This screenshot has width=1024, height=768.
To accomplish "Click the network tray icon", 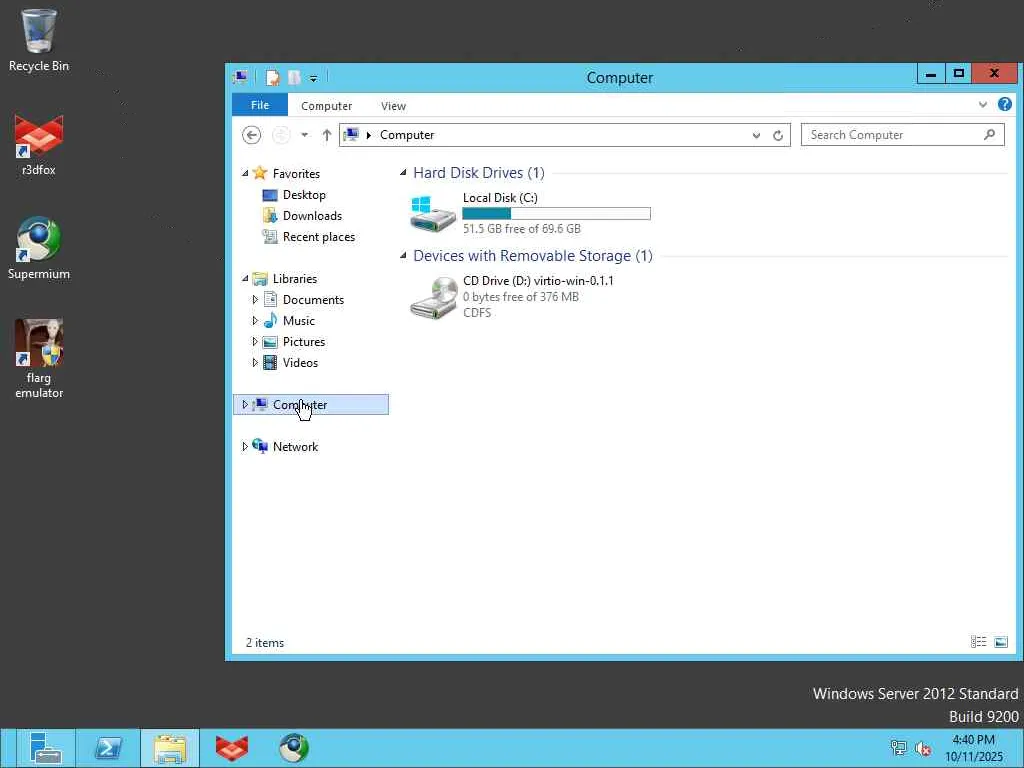I will [899, 748].
